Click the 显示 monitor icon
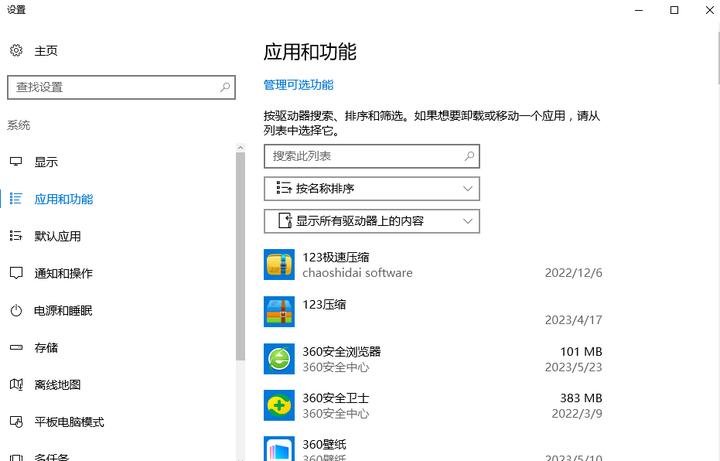The image size is (720, 461). click(x=16, y=162)
